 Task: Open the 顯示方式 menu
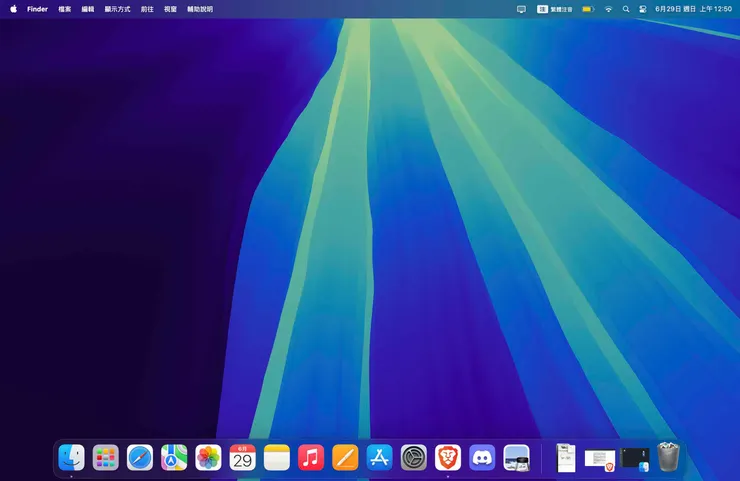(117, 9)
